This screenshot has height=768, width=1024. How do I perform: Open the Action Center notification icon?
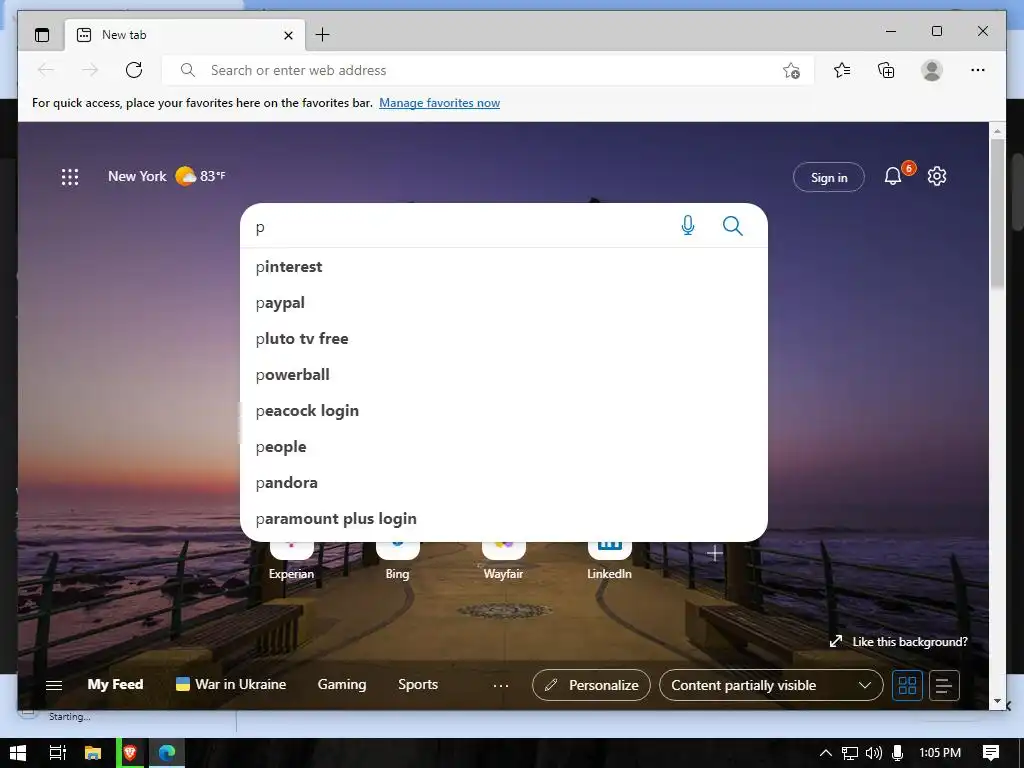tap(991, 753)
